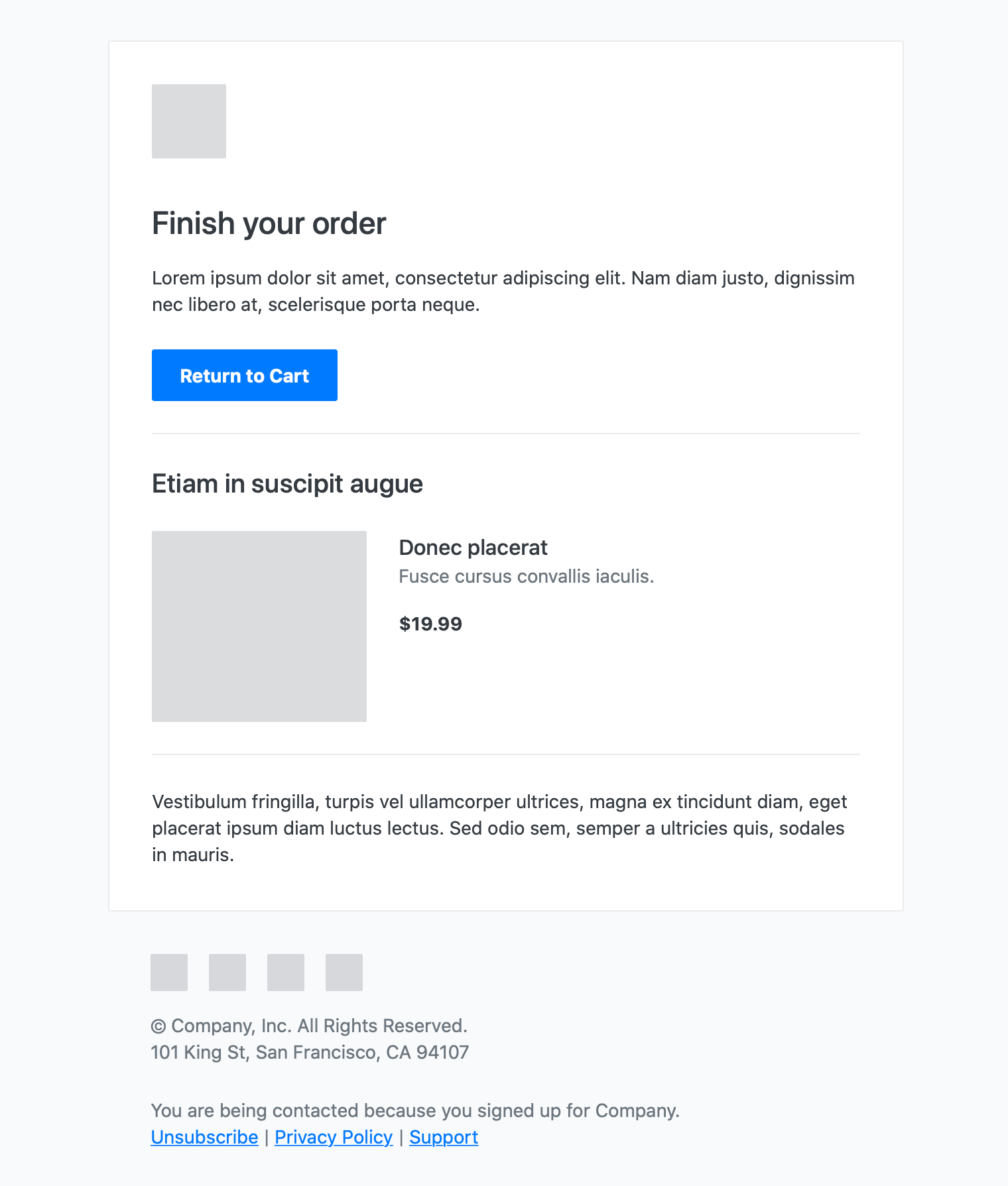Viewport: 1008px width, 1186px height.
Task: Open the Privacy Policy link
Action: (x=334, y=1137)
